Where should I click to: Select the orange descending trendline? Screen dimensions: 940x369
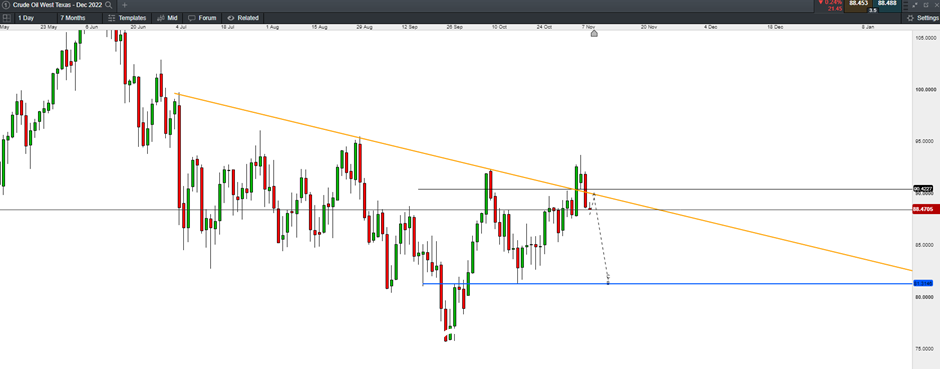click(543, 182)
